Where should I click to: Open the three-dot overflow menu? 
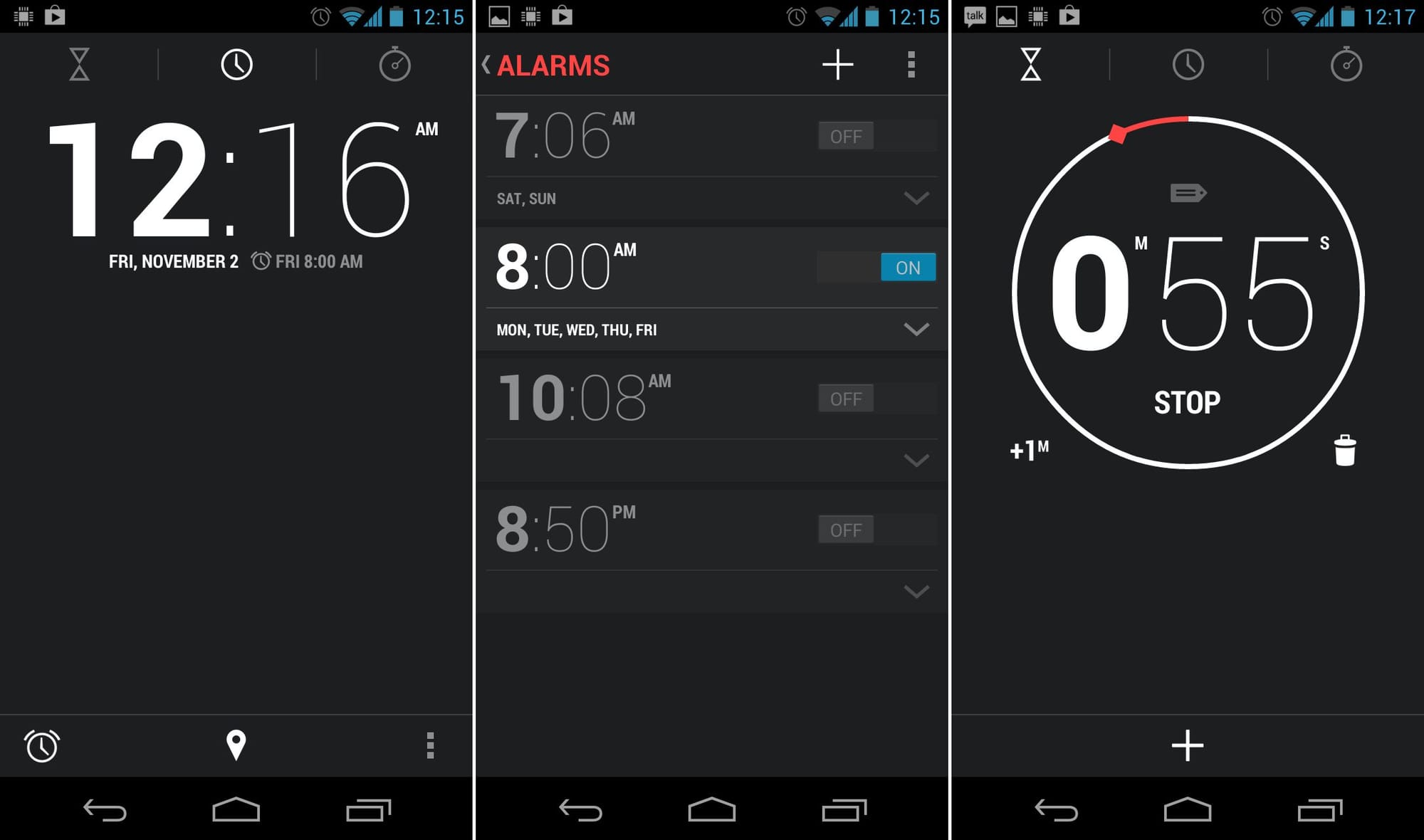(912, 65)
